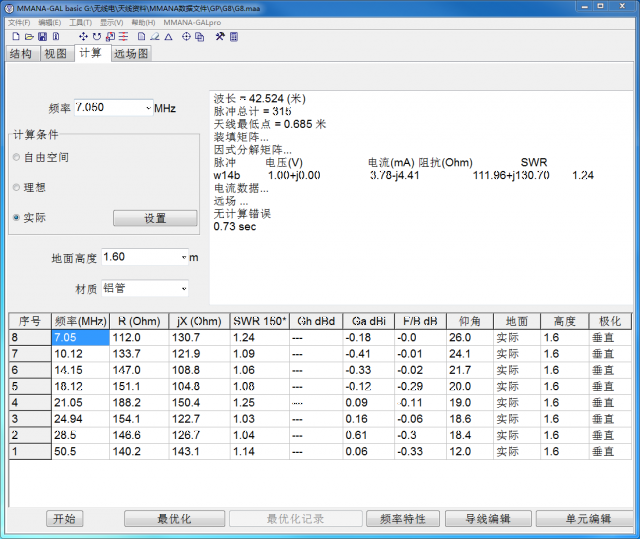Click the move four-arrow toolbar icon
The width and height of the screenshot is (640, 539).
click(83, 37)
